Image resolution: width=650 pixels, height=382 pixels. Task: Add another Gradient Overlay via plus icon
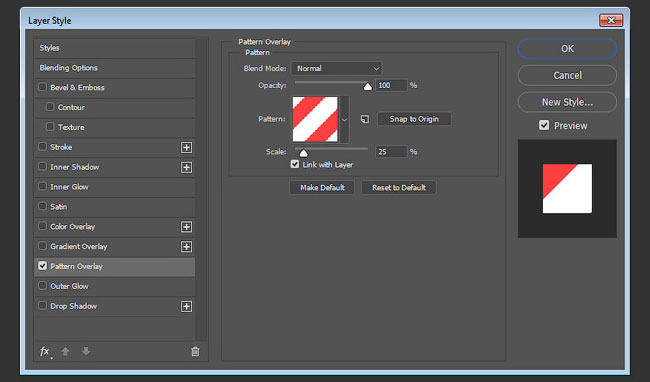pyautogui.click(x=187, y=247)
